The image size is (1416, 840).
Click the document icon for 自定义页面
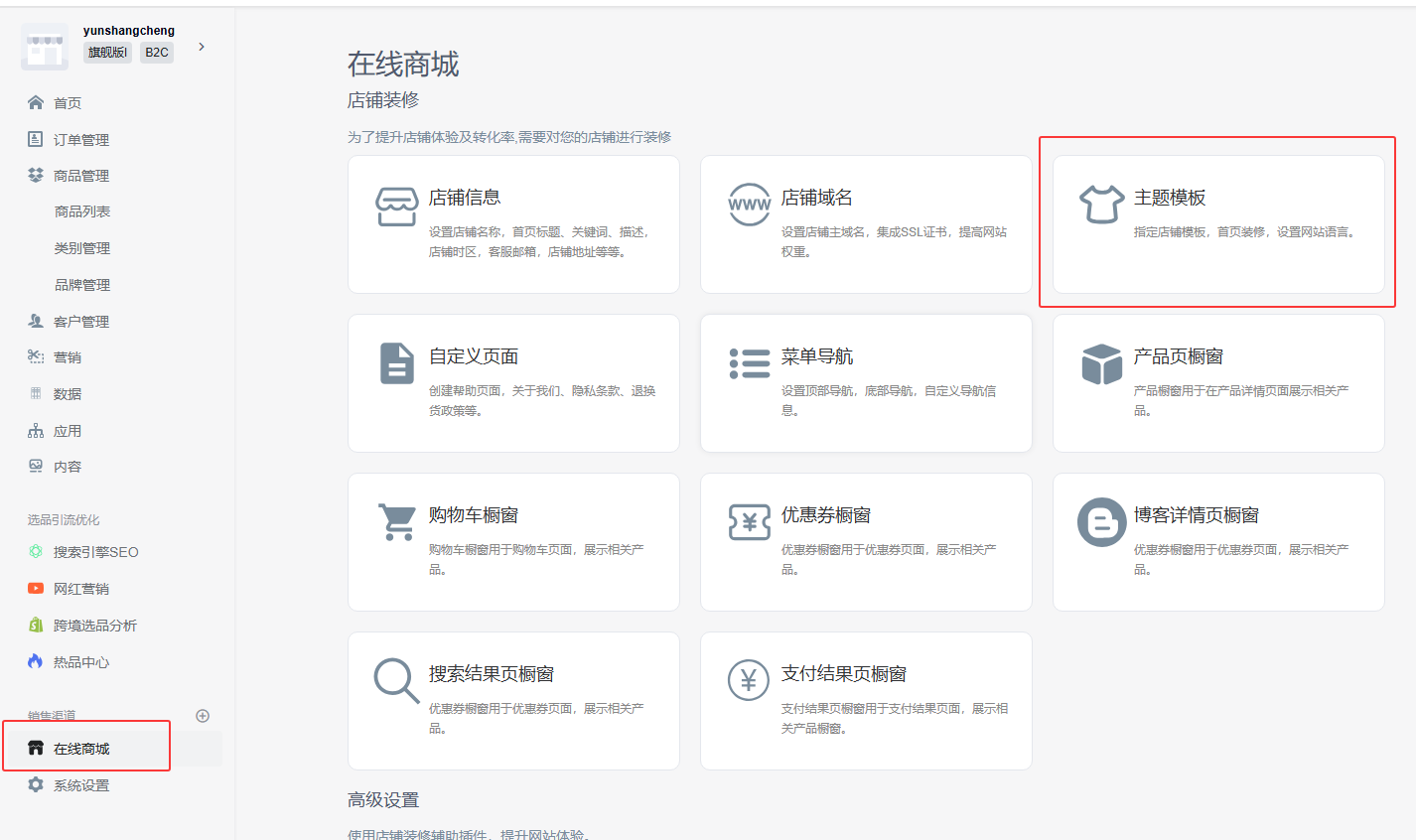coord(396,363)
